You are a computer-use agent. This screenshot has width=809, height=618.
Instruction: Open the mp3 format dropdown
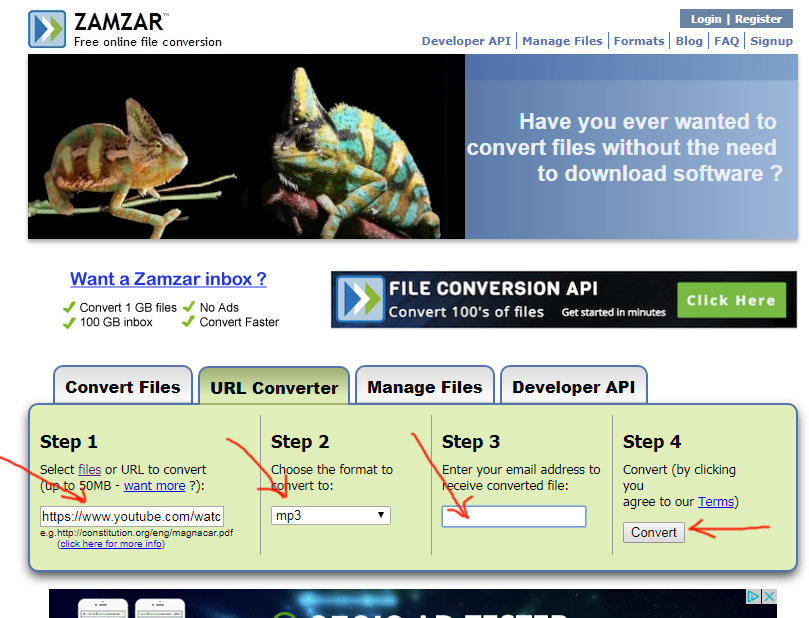pyautogui.click(x=331, y=515)
